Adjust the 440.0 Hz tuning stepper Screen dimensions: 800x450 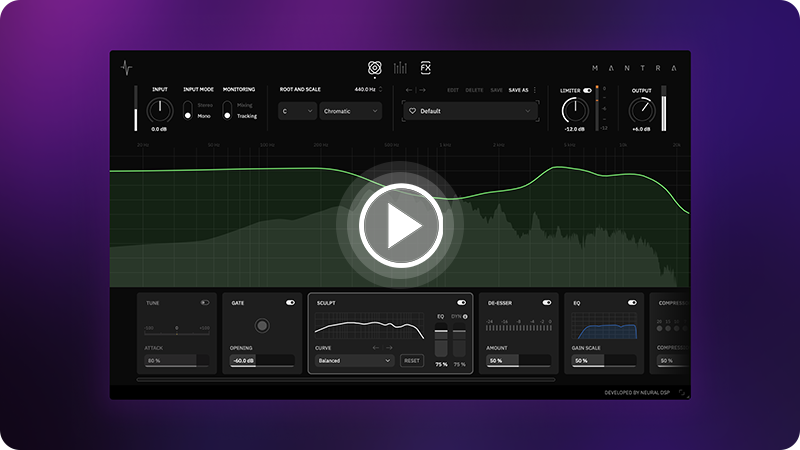click(x=380, y=89)
